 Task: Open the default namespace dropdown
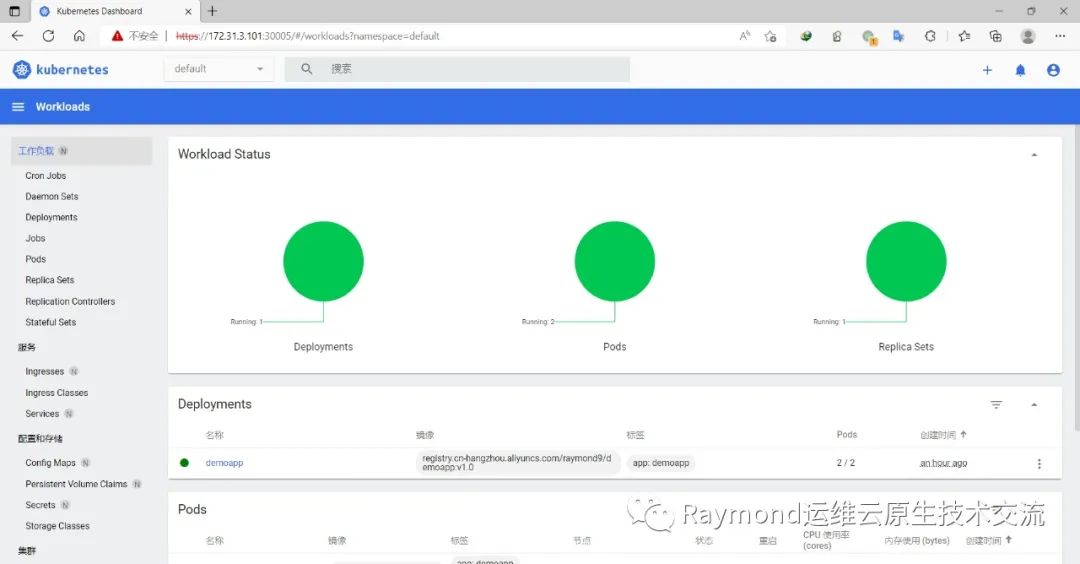coord(218,69)
